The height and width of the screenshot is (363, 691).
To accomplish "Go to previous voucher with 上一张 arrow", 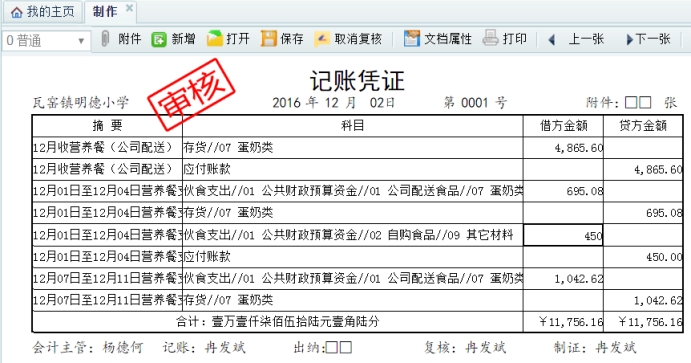I will [x=551, y=40].
